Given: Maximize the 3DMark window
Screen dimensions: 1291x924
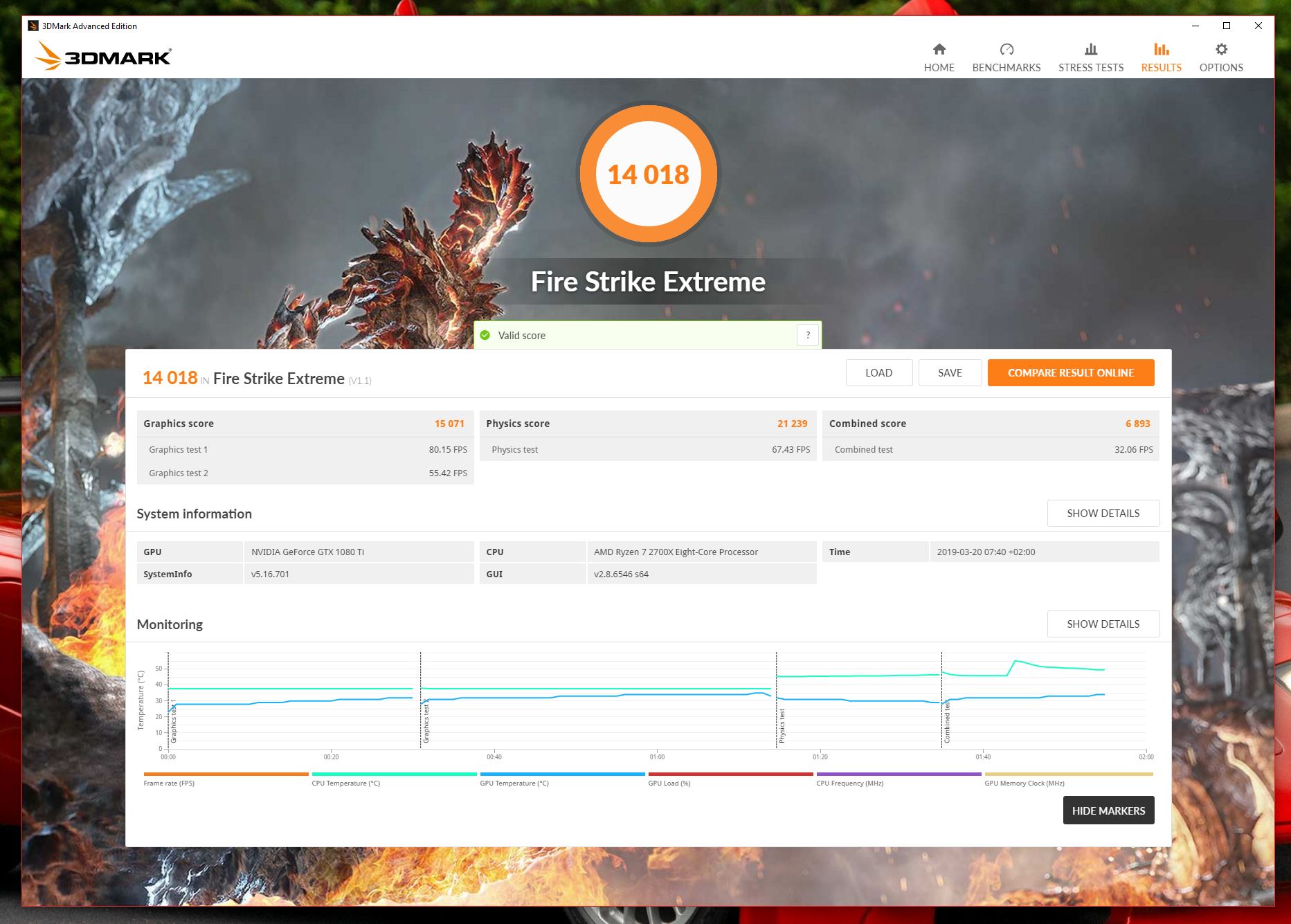Looking at the screenshot, I should click(1227, 26).
